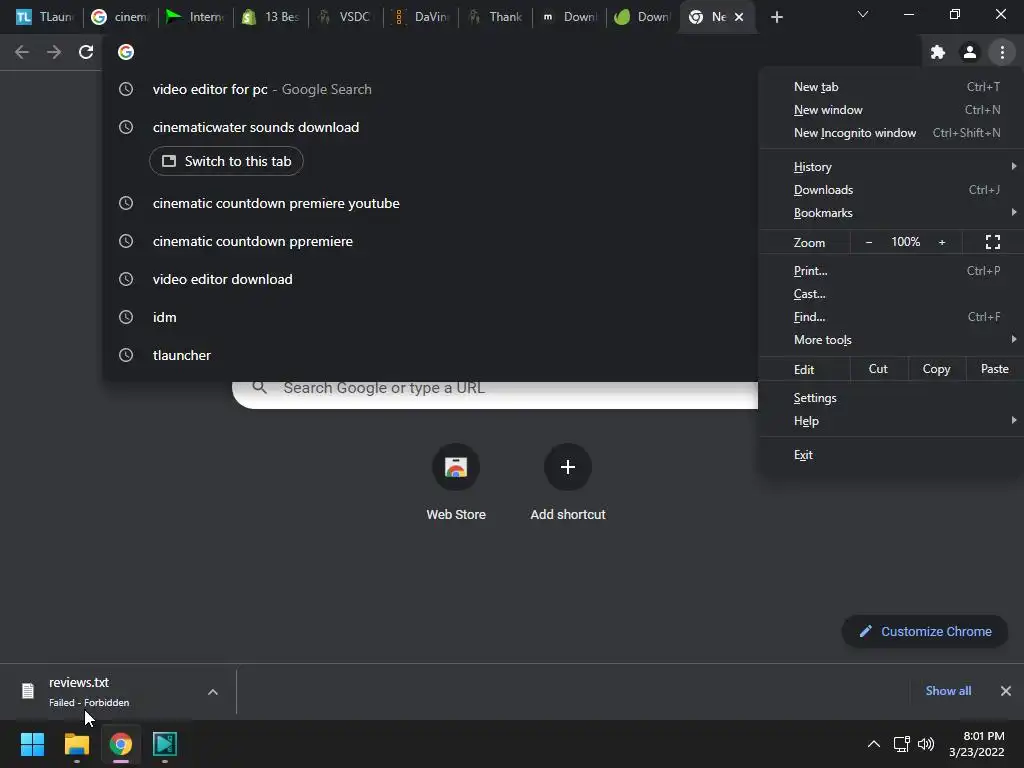Expand the reviews.txt download options chevron
The image size is (1024, 768).
click(x=213, y=692)
